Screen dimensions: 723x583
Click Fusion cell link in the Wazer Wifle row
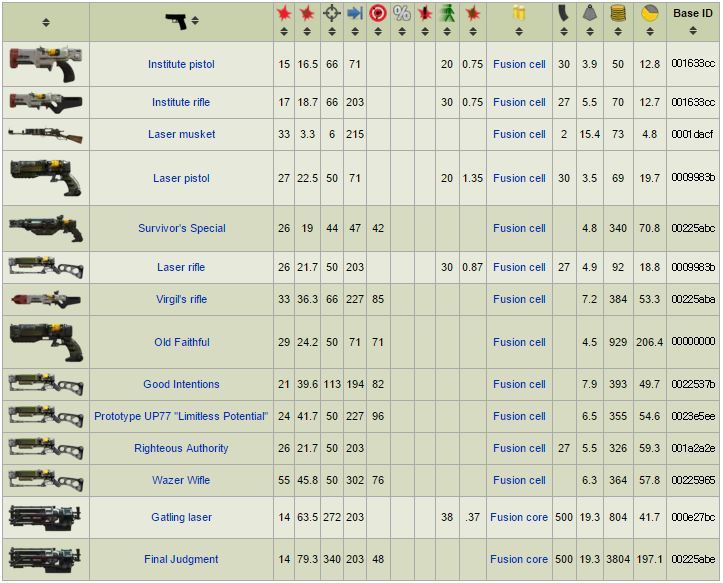[519, 480]
